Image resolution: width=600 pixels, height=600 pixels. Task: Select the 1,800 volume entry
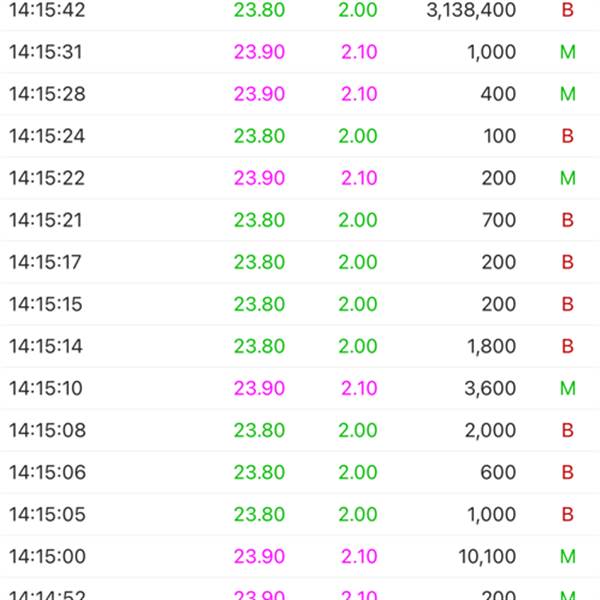click(491, 346)
